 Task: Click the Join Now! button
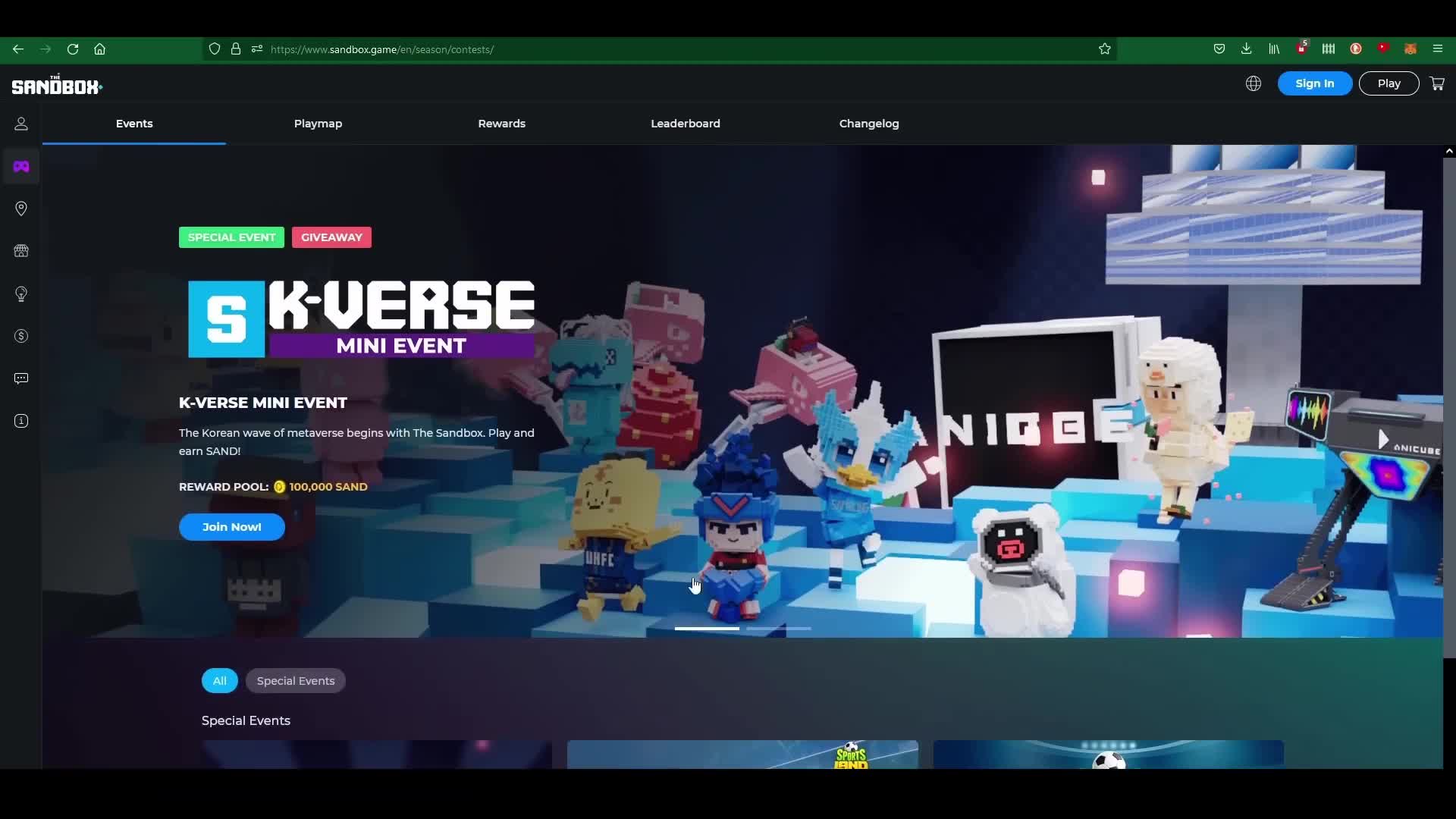[x=232, y=527]
